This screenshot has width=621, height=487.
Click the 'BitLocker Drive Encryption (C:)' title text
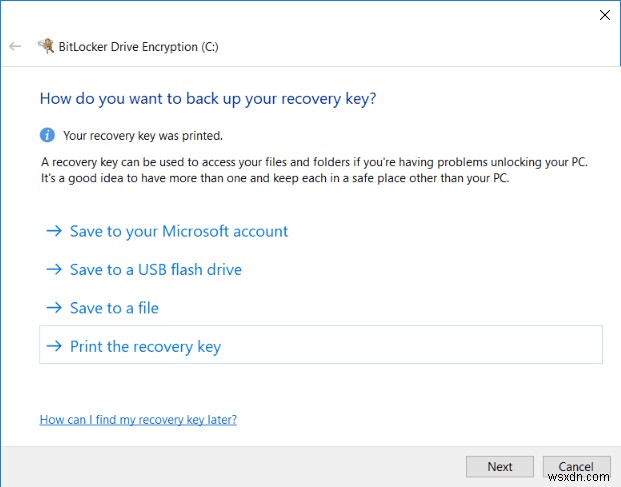click(x=136, y=46)
